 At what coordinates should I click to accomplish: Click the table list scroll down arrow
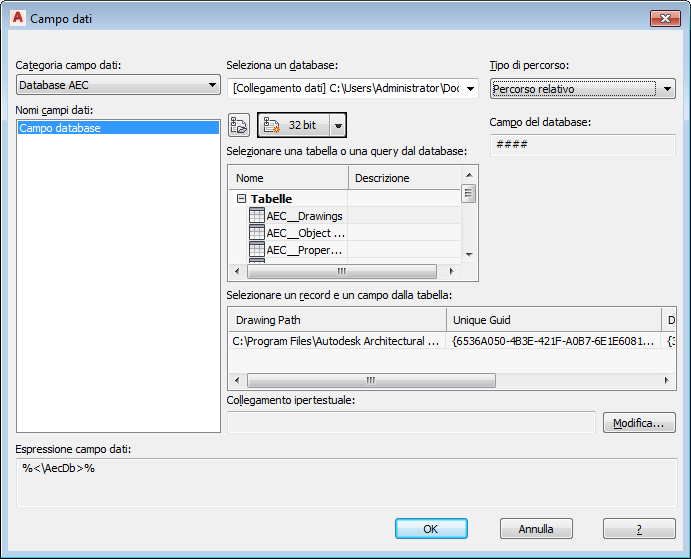[469, 254]
